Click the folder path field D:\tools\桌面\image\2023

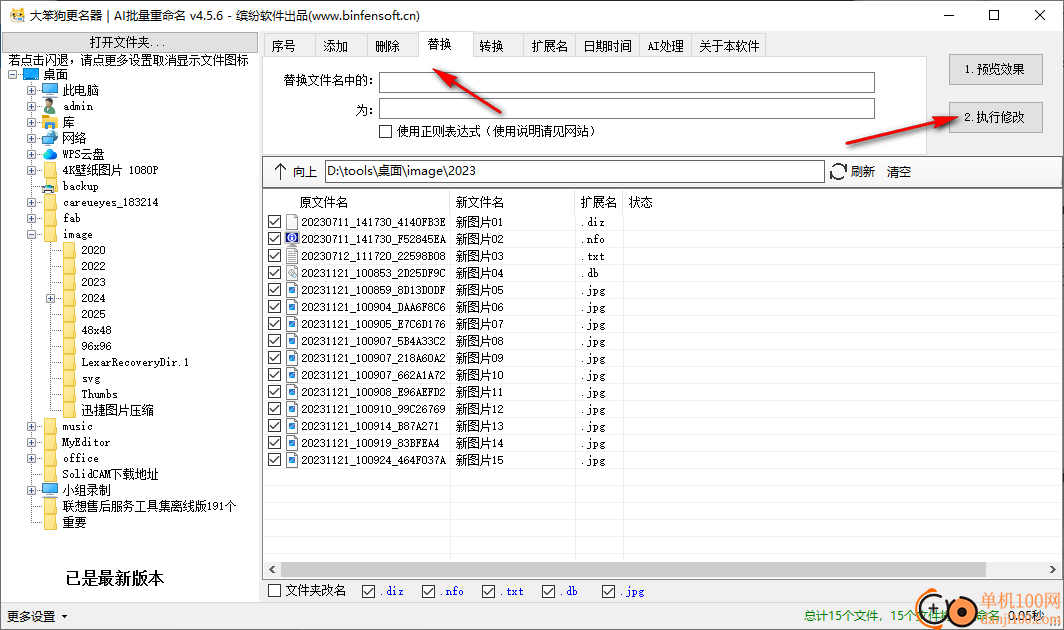point(574,171)
